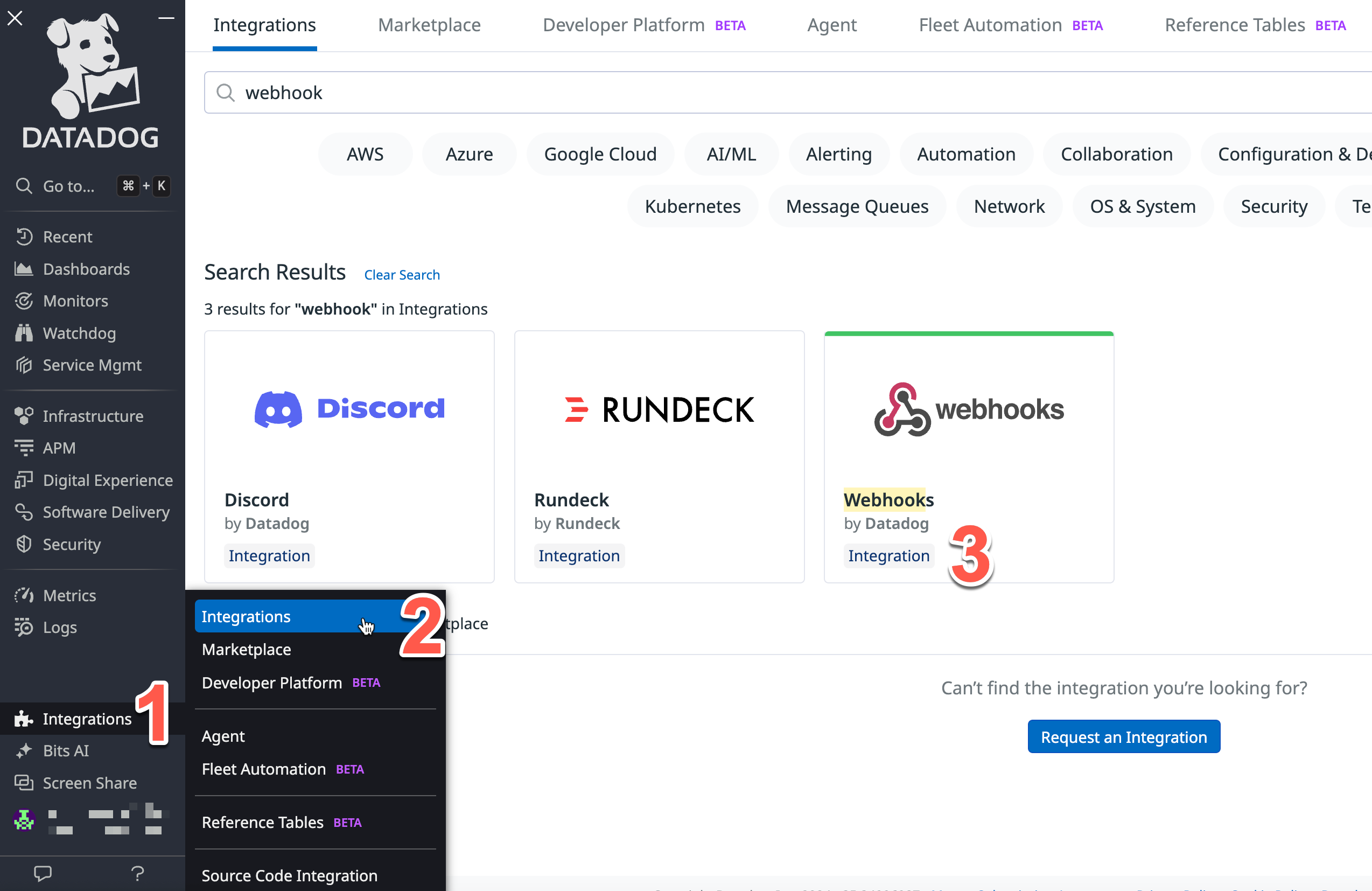Open Source Code Integration menu entry
The height and width of the screenshot is (891, 1372).
[x=288, y=875]
